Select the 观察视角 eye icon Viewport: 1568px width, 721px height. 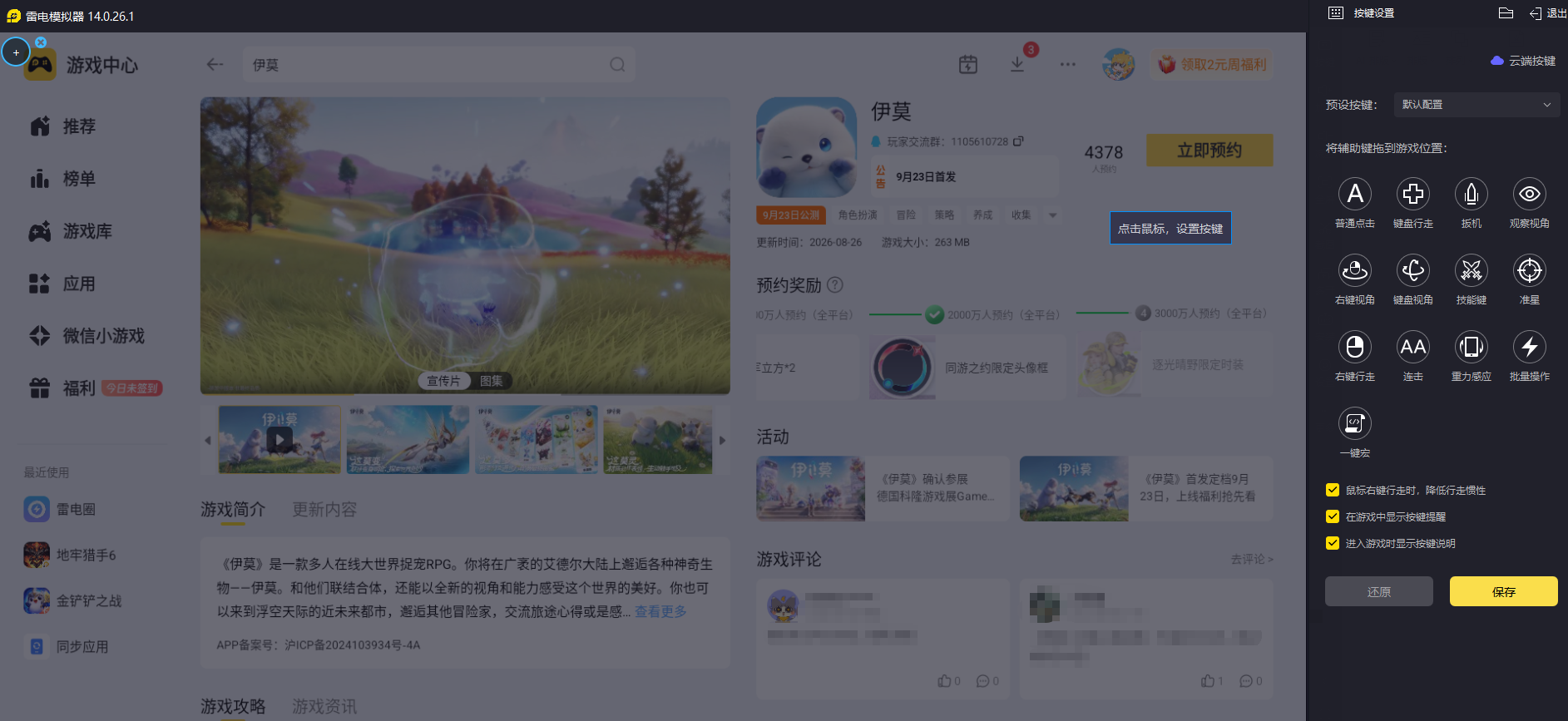pos(1530,194)
